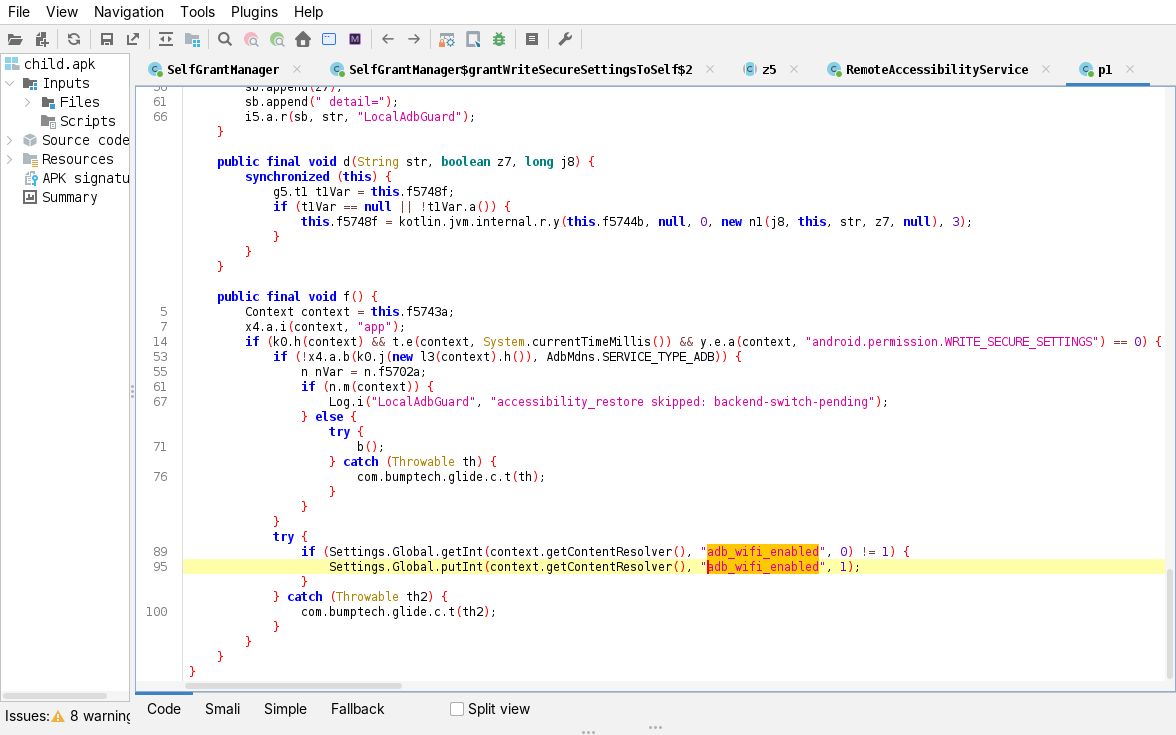
Task: Click the warning triangle icon in status bar
Action: click(x=58, y=716)
